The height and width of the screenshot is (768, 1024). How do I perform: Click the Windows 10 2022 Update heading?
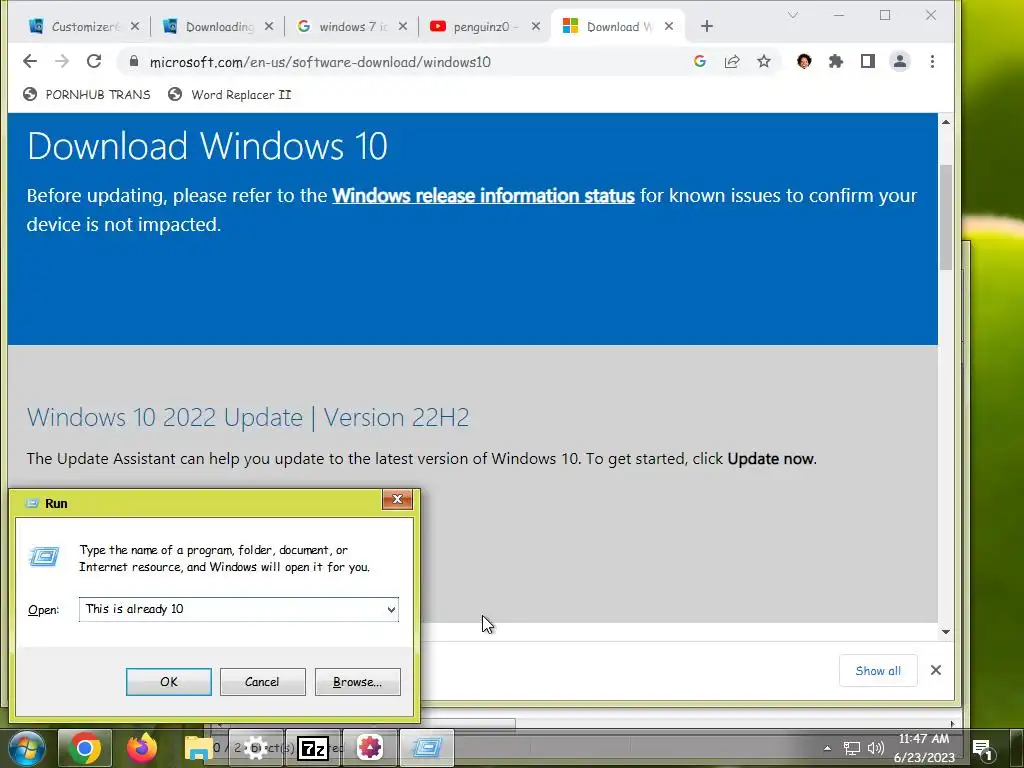pyautogui.click(x=248, y=417)
